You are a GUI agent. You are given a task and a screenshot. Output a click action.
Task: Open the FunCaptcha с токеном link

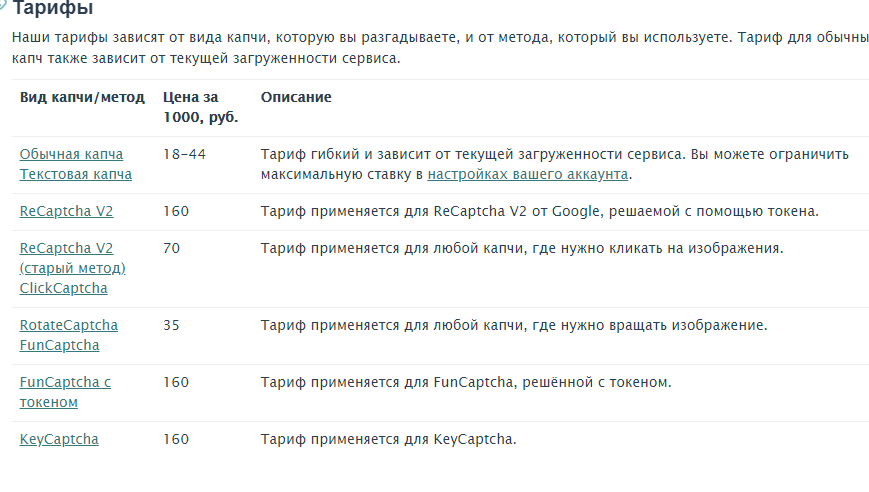(x=65, y=392)
